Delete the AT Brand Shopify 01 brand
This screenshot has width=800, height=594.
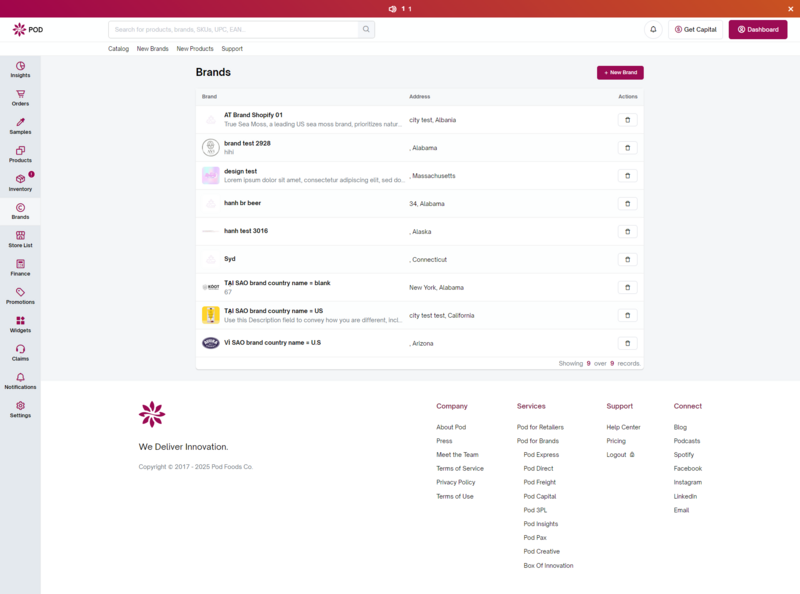[627, 120]
